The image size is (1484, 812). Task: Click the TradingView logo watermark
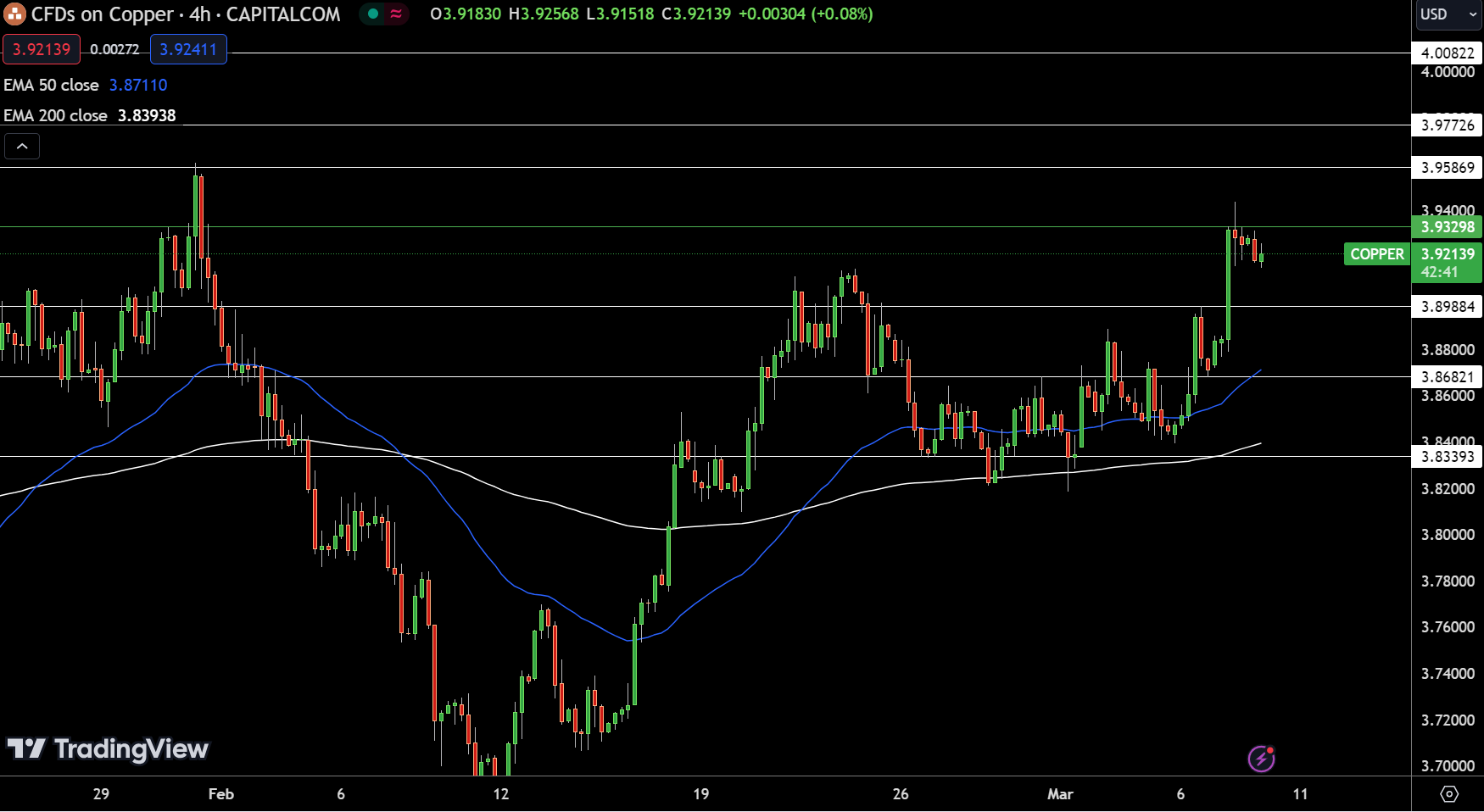click(x=108, y=748)
